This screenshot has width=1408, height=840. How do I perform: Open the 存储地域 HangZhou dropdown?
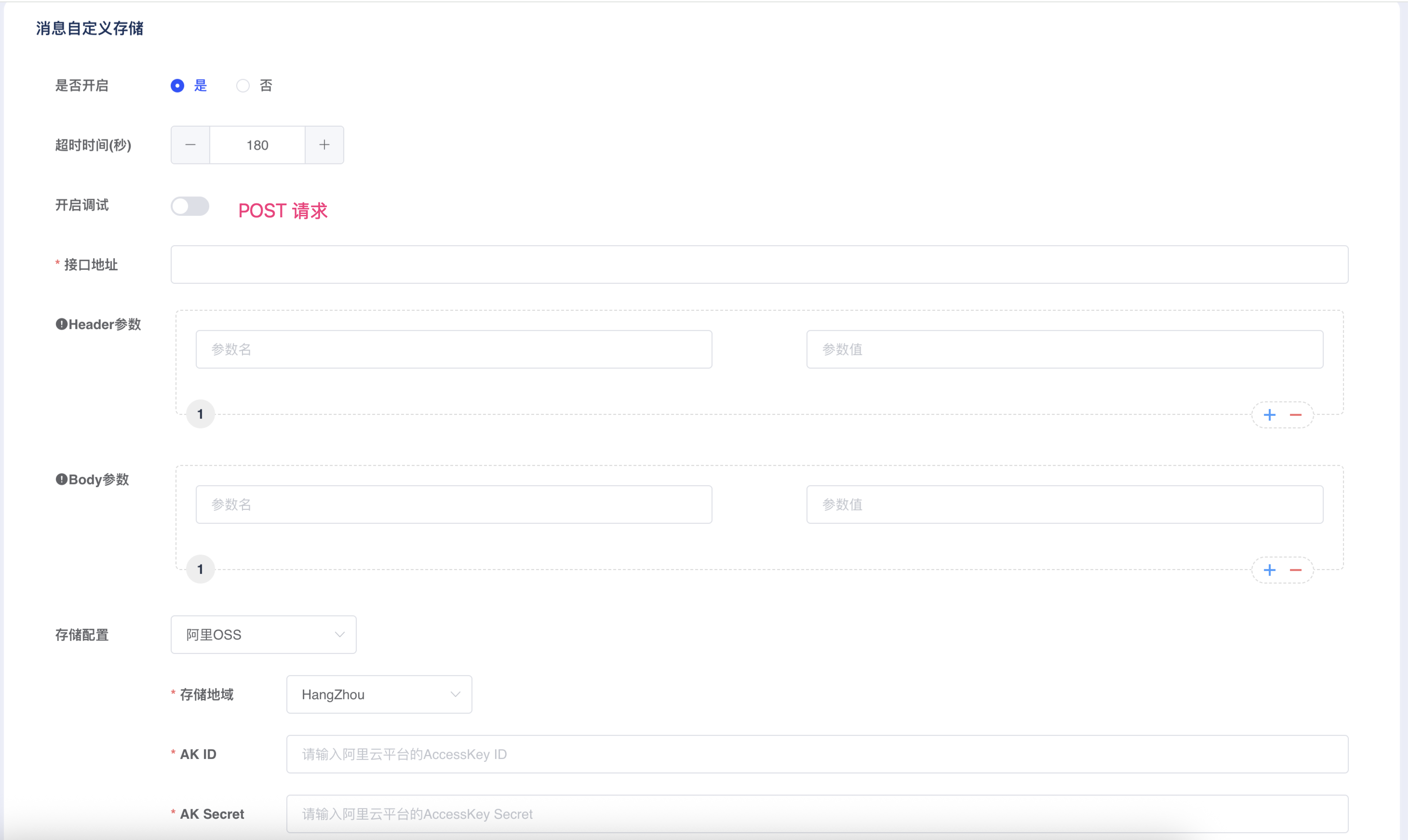click(x=379, y=694)
